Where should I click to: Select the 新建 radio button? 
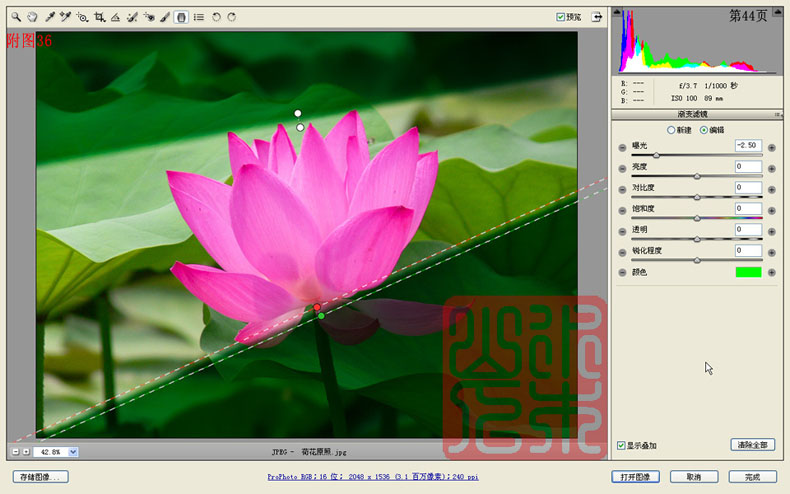click(x=671, y=130)
